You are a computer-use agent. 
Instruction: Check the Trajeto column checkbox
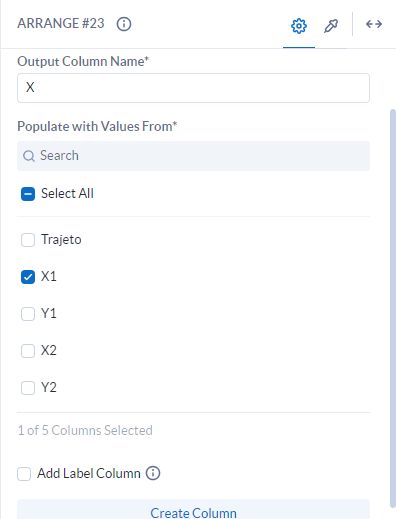[28, 240]
